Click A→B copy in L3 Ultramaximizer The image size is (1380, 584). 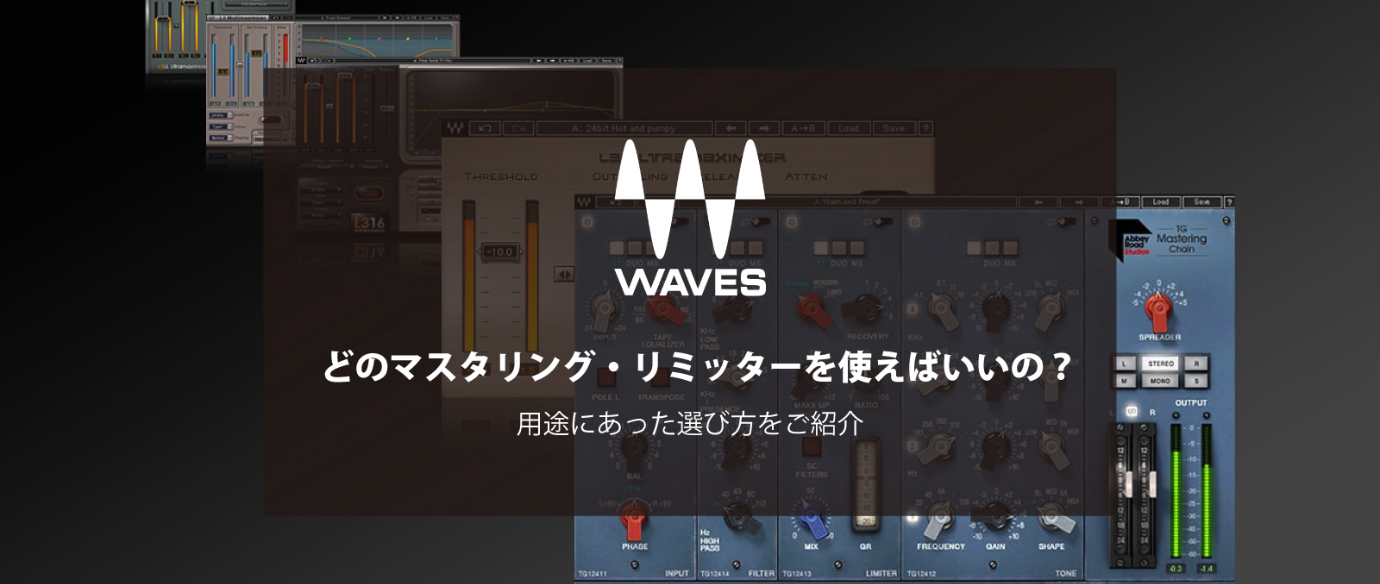coord(802,128)
